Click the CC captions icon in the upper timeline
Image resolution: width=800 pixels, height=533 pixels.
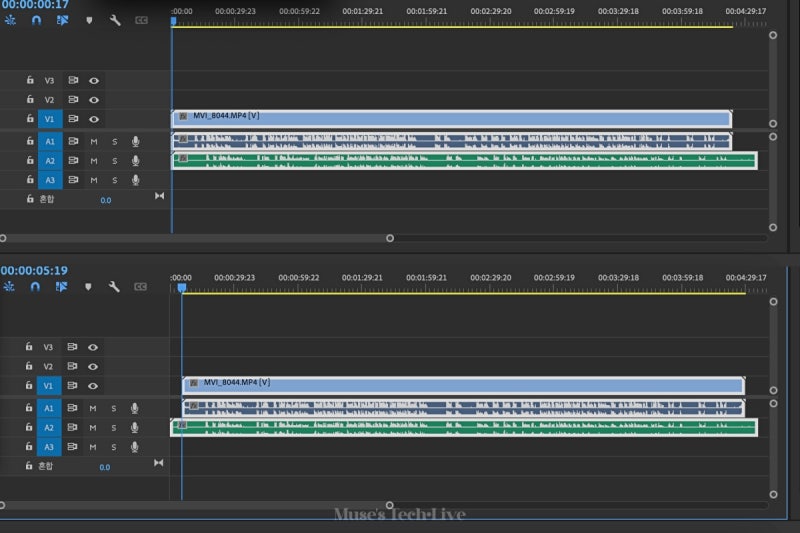tap(141, 20)
